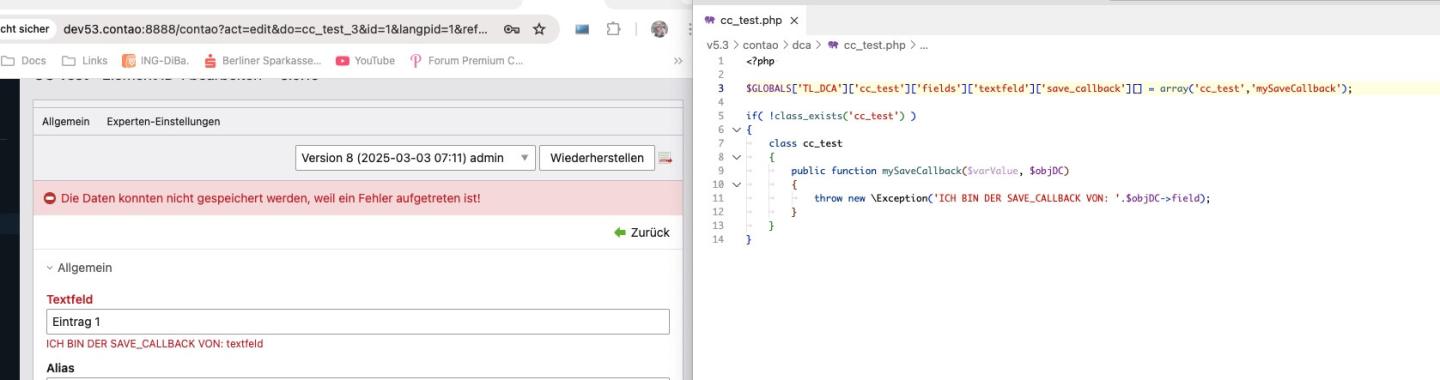
Task: Click the blue extension icon in Chrome toolbar
Action: 582,29
